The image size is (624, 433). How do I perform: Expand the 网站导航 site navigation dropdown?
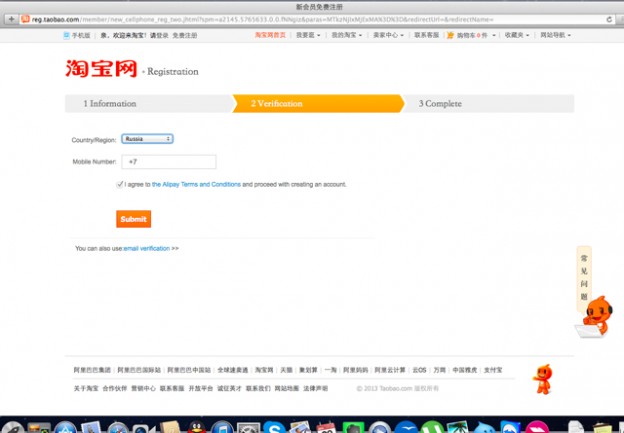[555, 35]
